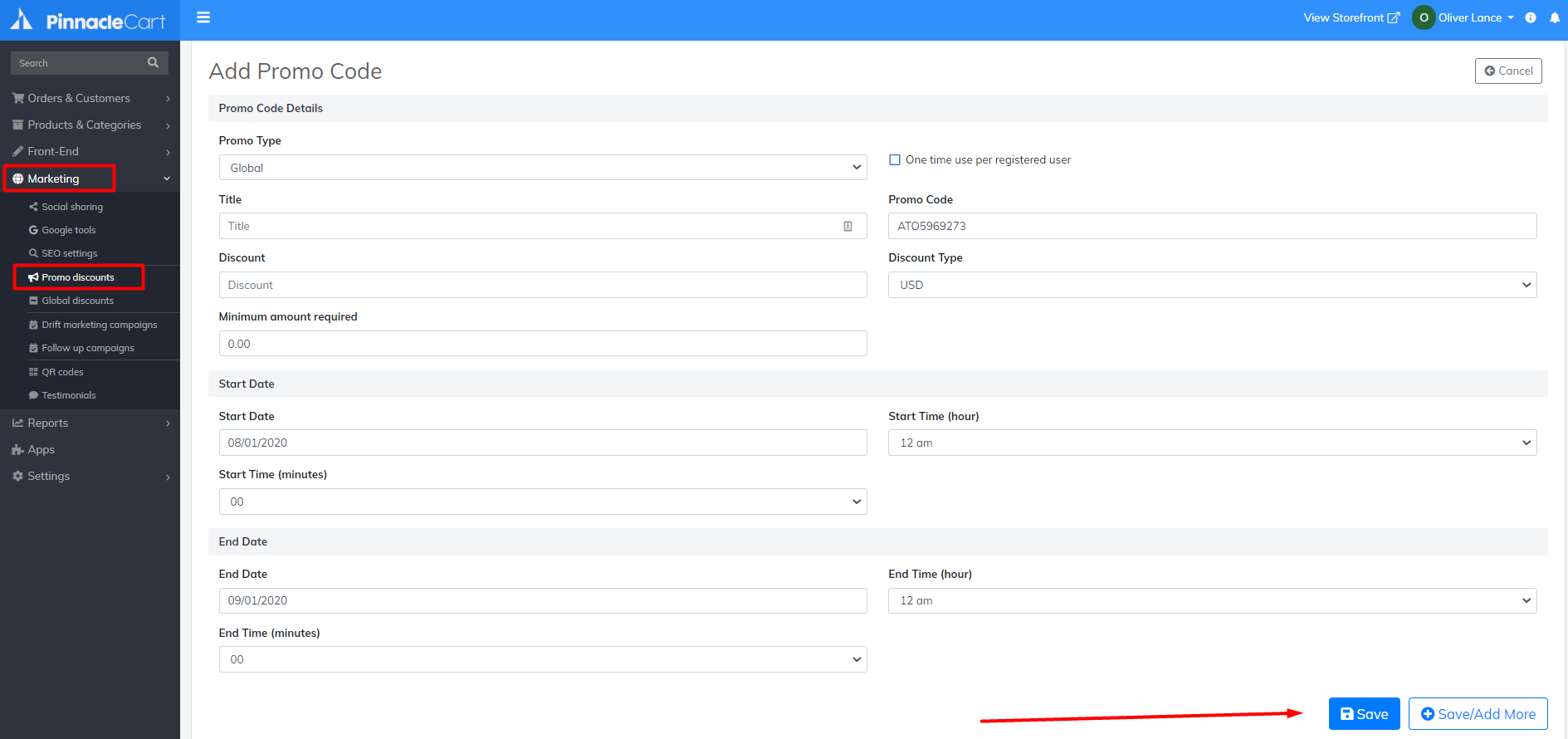The height and width of the screenshot is (739, 1568).
Task: Focus the Promo Code input field
Action: (x=1213, y=226)
